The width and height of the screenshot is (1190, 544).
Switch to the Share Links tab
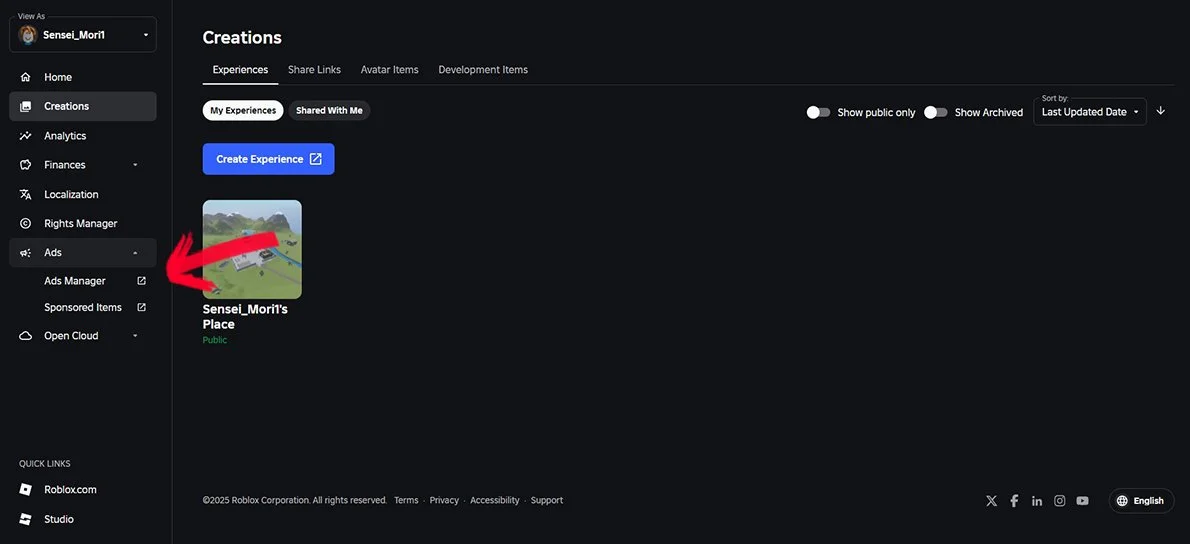tap(314, 70)
